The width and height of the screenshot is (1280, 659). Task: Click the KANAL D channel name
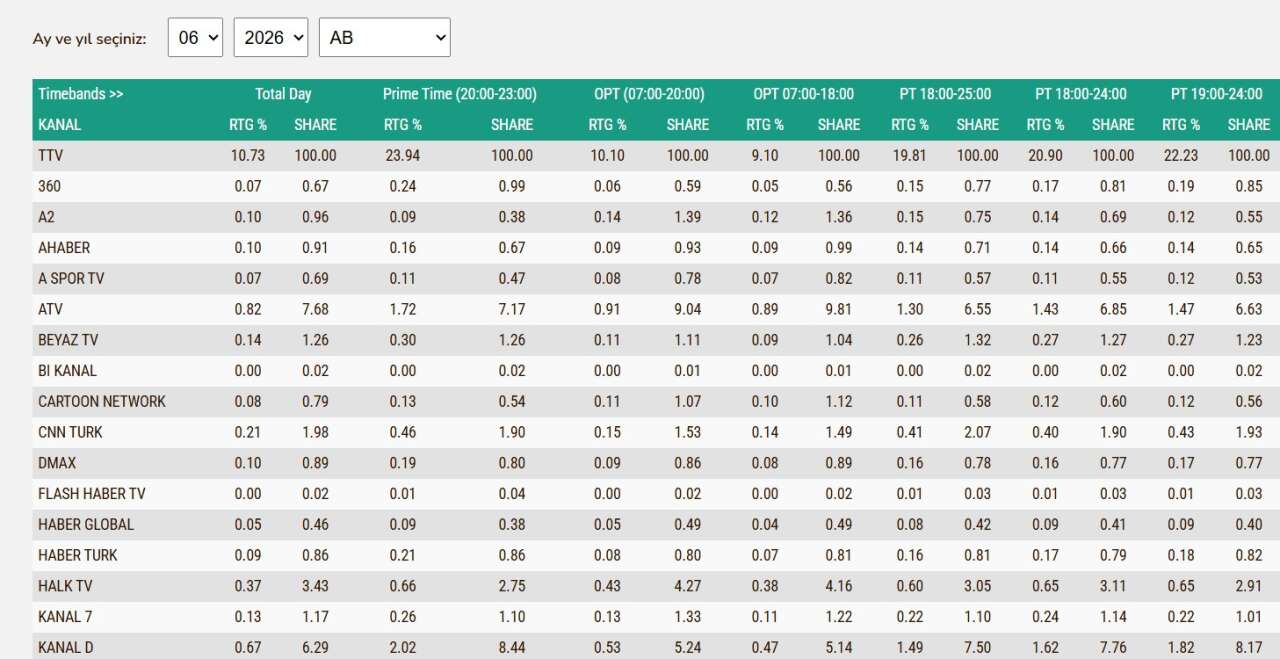pyautogui.click(x=66, y=648)
